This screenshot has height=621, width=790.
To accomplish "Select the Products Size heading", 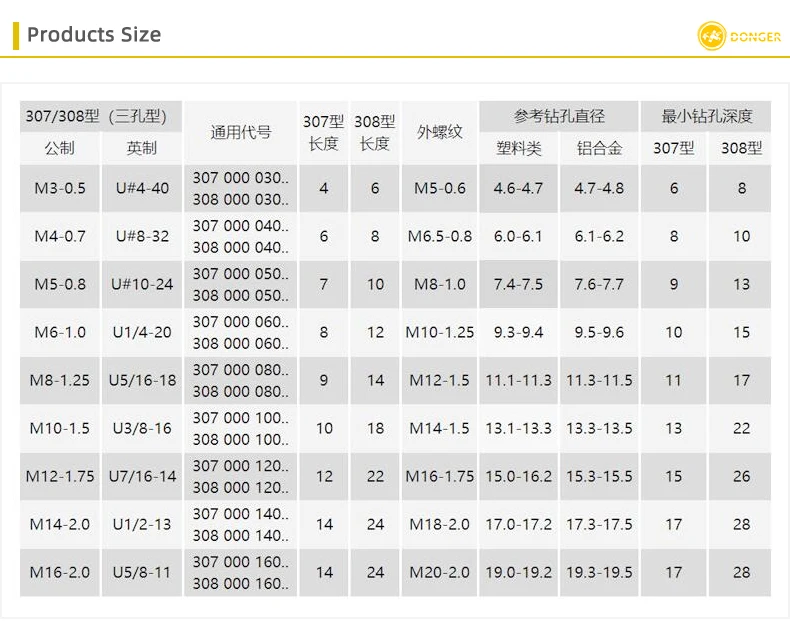I will [x=94, y=35].
